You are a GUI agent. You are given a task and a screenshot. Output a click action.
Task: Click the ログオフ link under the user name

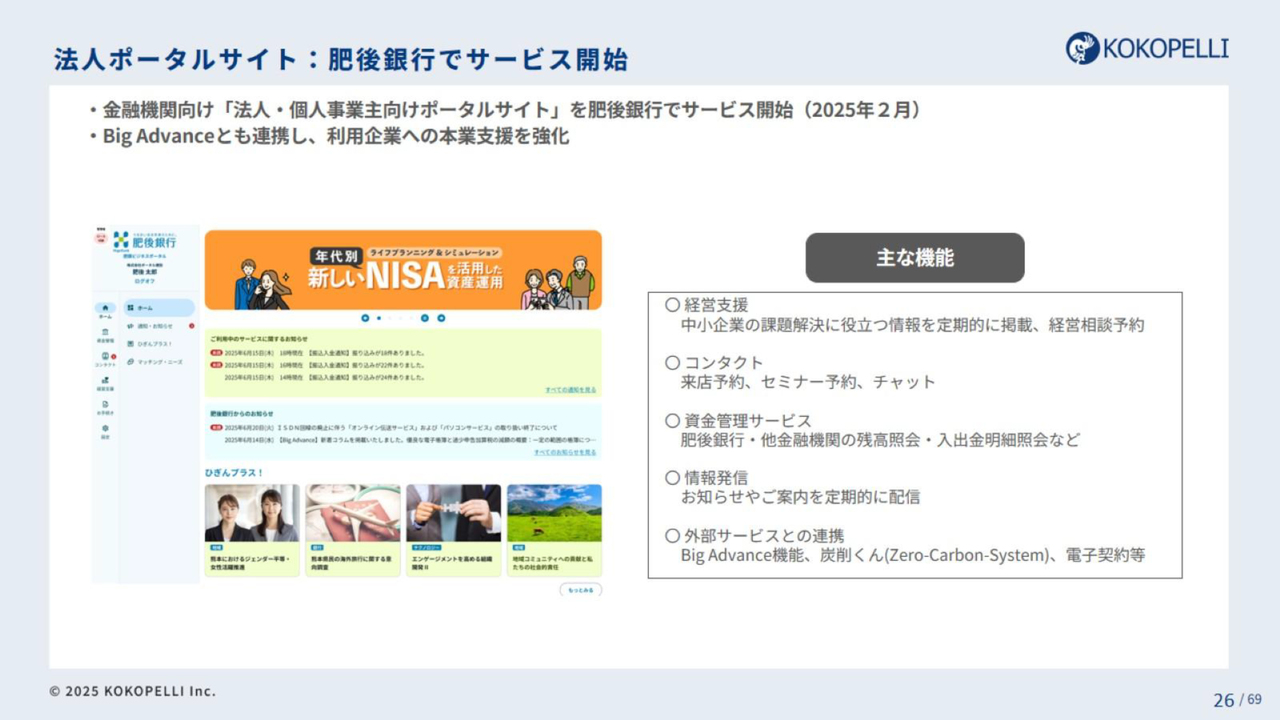click(x=146, y=282)
